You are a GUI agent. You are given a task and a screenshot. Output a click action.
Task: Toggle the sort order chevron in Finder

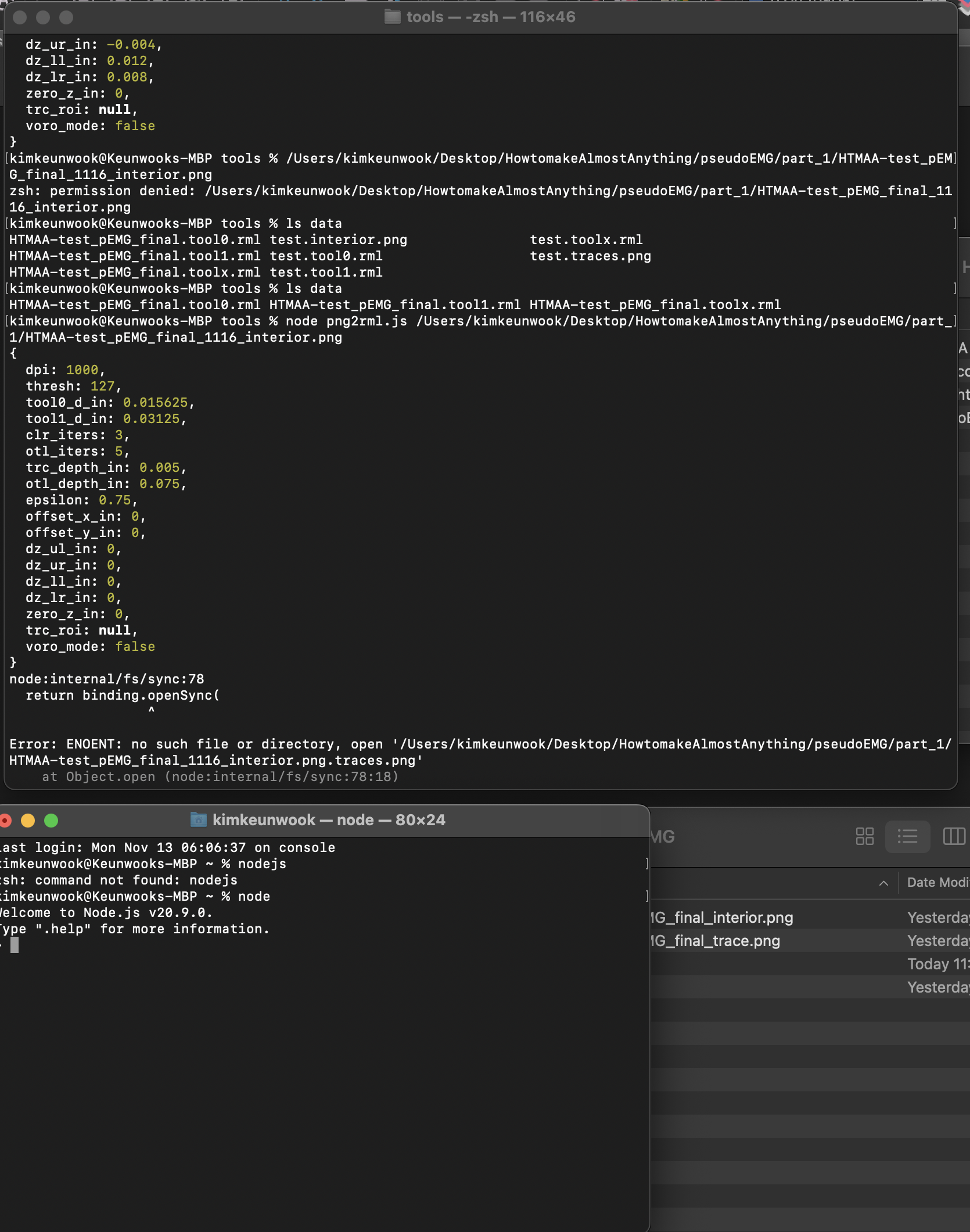click(883, 883)
